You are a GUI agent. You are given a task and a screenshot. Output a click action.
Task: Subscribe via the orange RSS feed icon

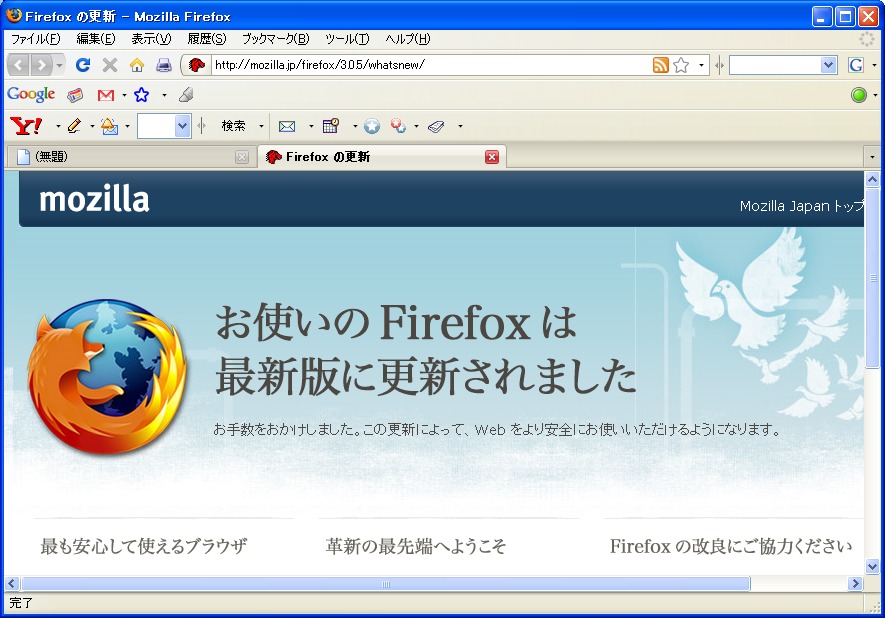660,65
